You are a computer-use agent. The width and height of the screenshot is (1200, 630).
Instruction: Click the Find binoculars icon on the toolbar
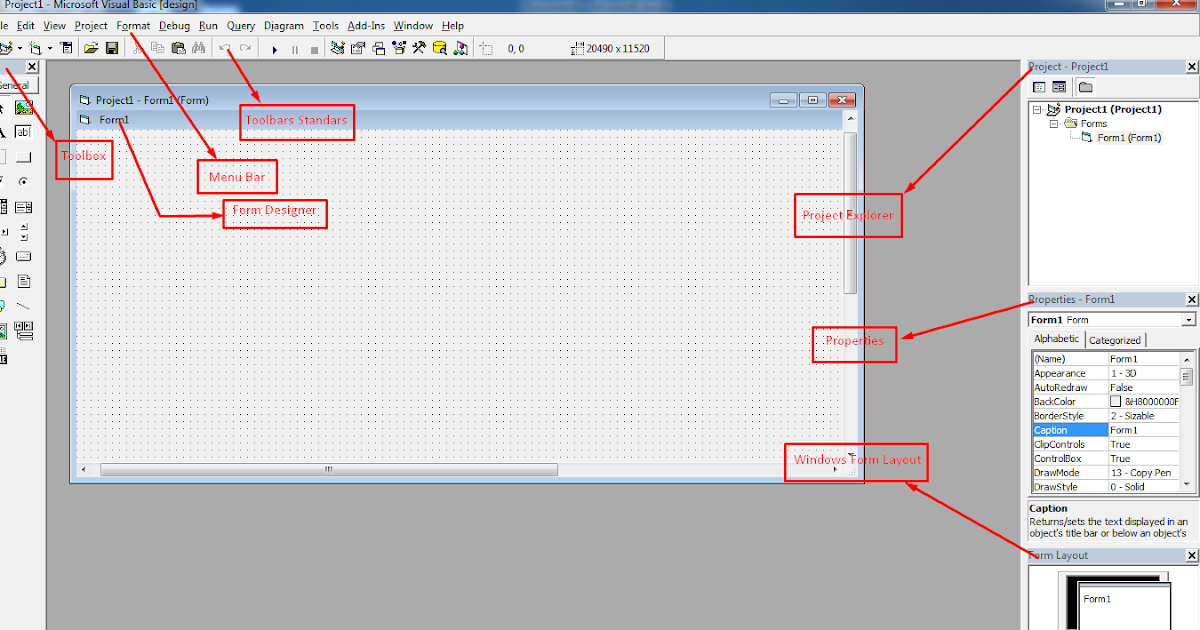(197, 47)
